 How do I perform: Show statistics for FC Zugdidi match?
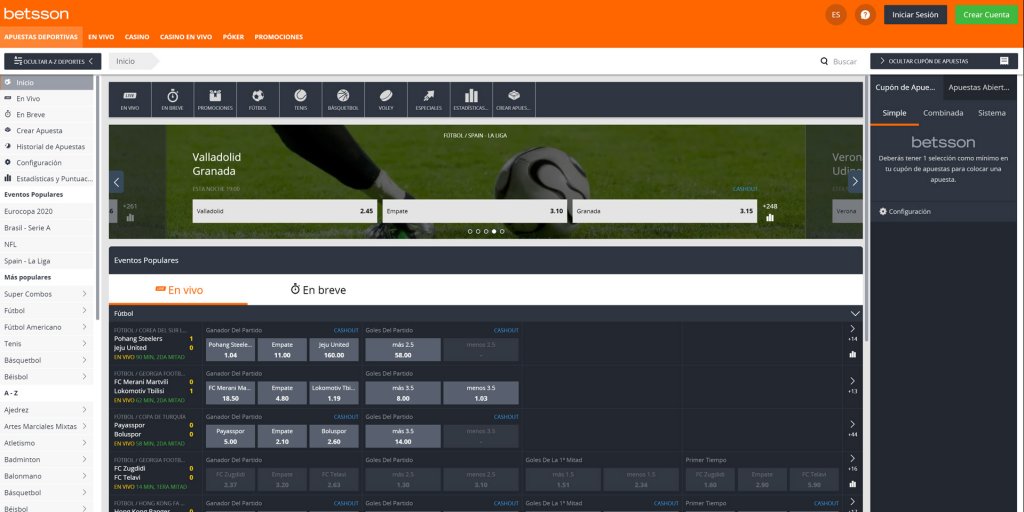point(852,484)
